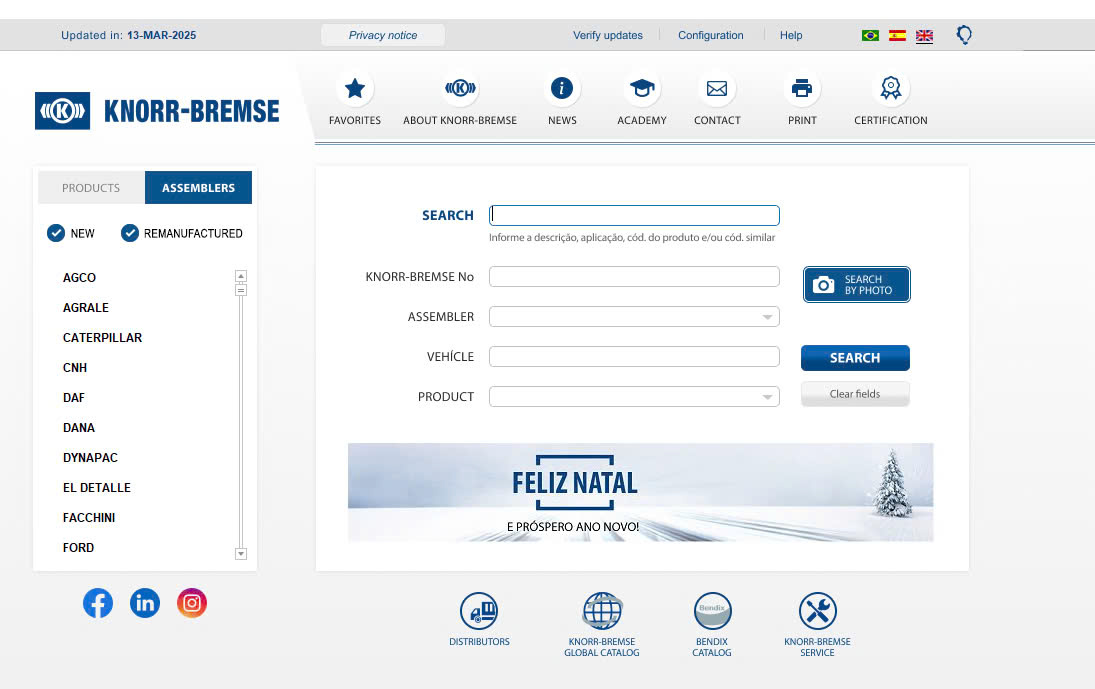The height and width of the screenshot is (689, 1095).
Task: Click the assembler list scroll-up arrow
Action: (x=241, y=276)
